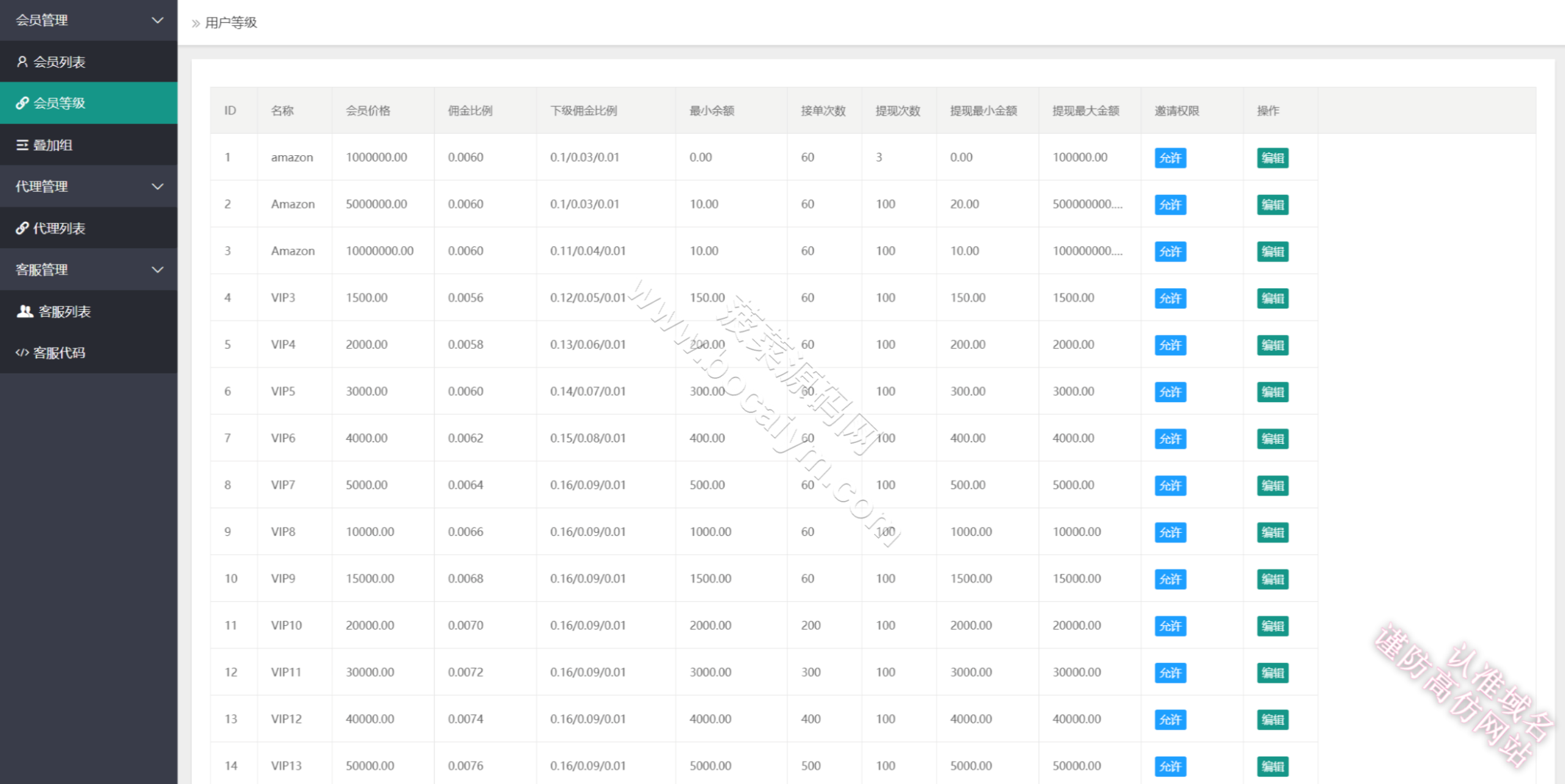Edit the VIP10 level
Viewport: 1565px width, 784px height.
[x=1273, y=626]
